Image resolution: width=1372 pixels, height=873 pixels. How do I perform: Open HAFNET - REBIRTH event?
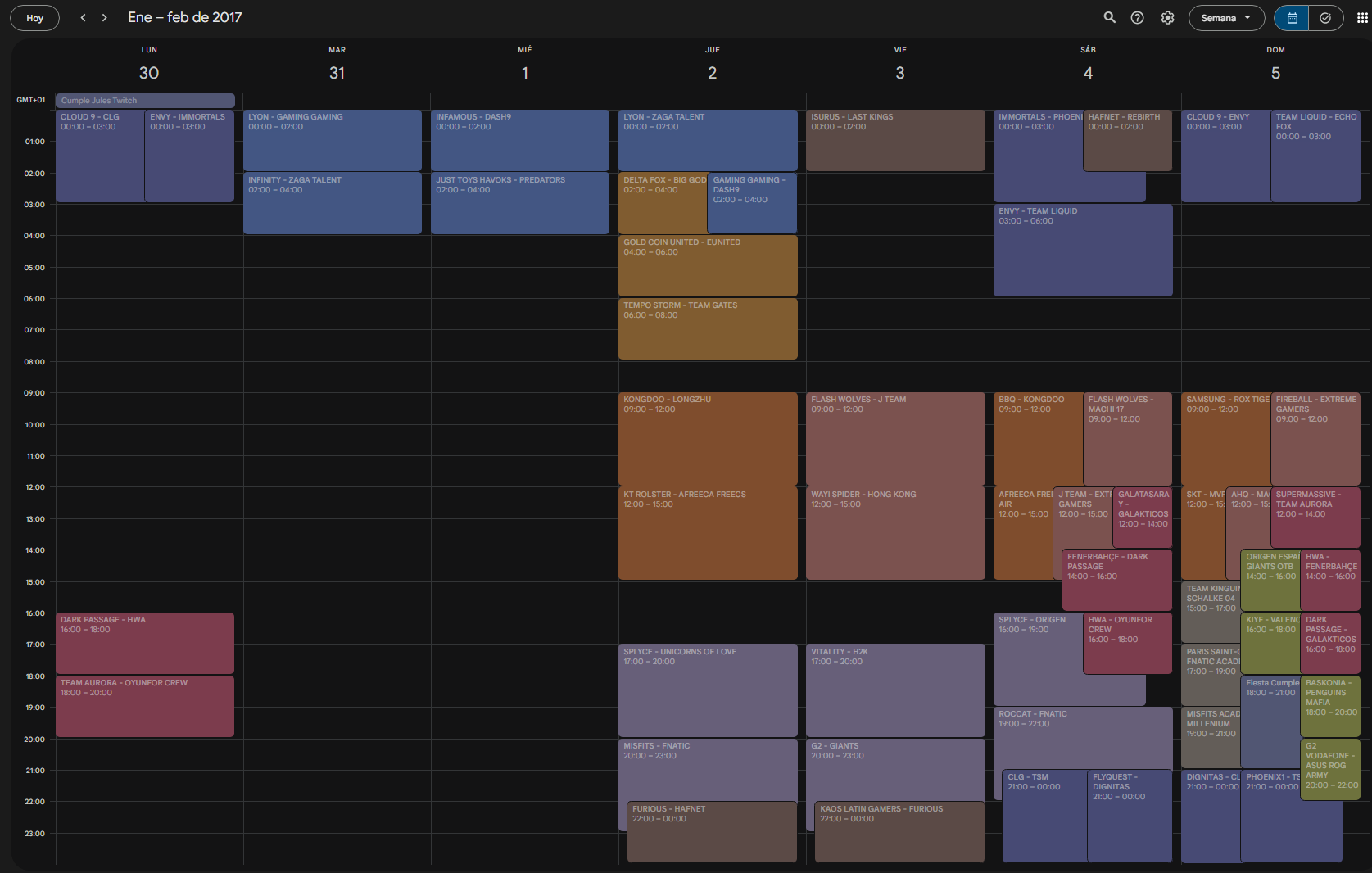click(x=1127, y=140)
